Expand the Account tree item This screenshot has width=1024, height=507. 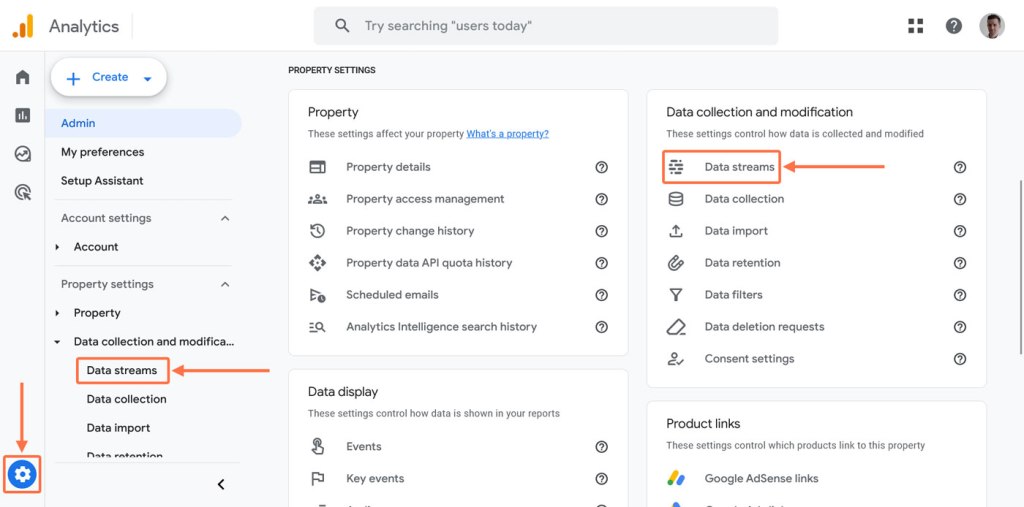[57, 247]
